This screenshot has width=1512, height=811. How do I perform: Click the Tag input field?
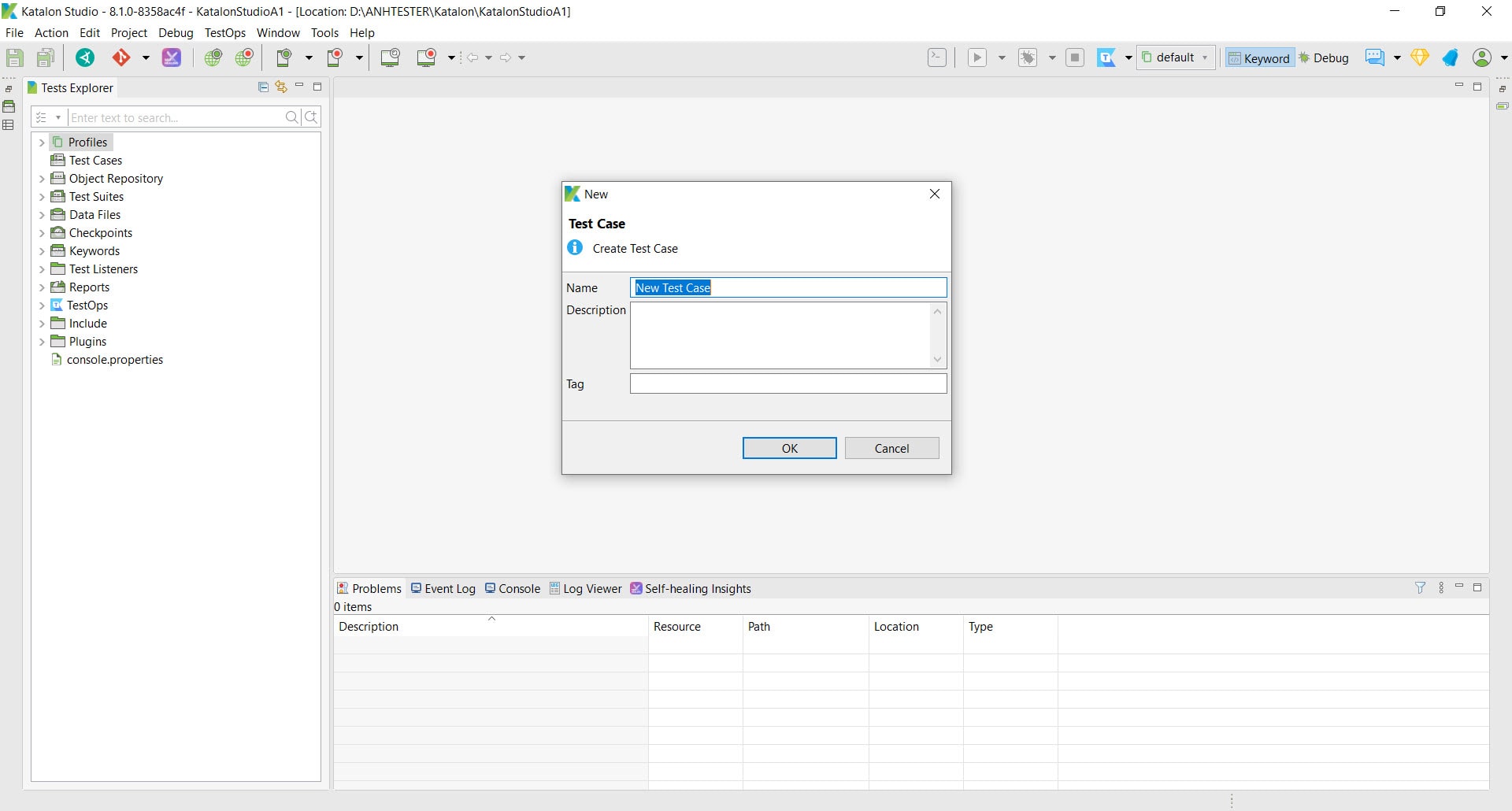[x=788, y=383]
